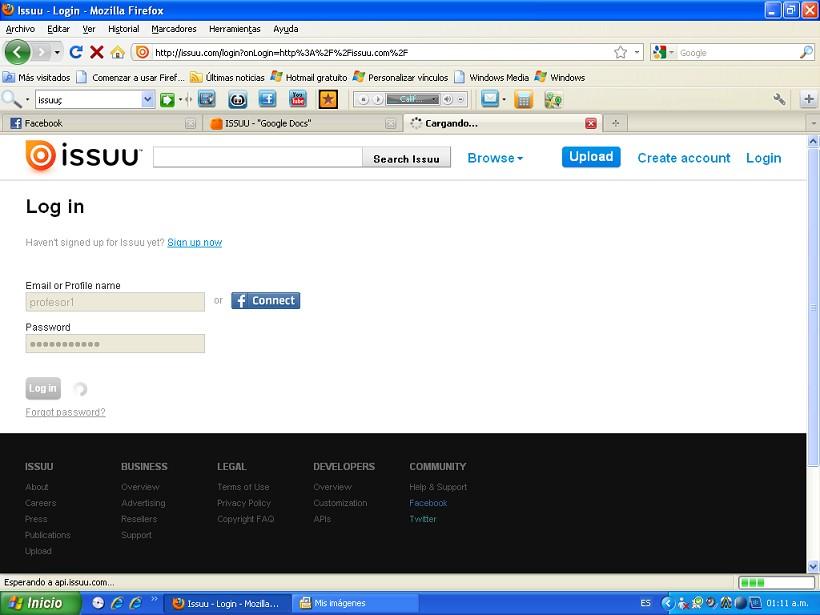820x615 pixels.
Task: Click the toolbar magnifying glass search icon
Action: (10, 99)
